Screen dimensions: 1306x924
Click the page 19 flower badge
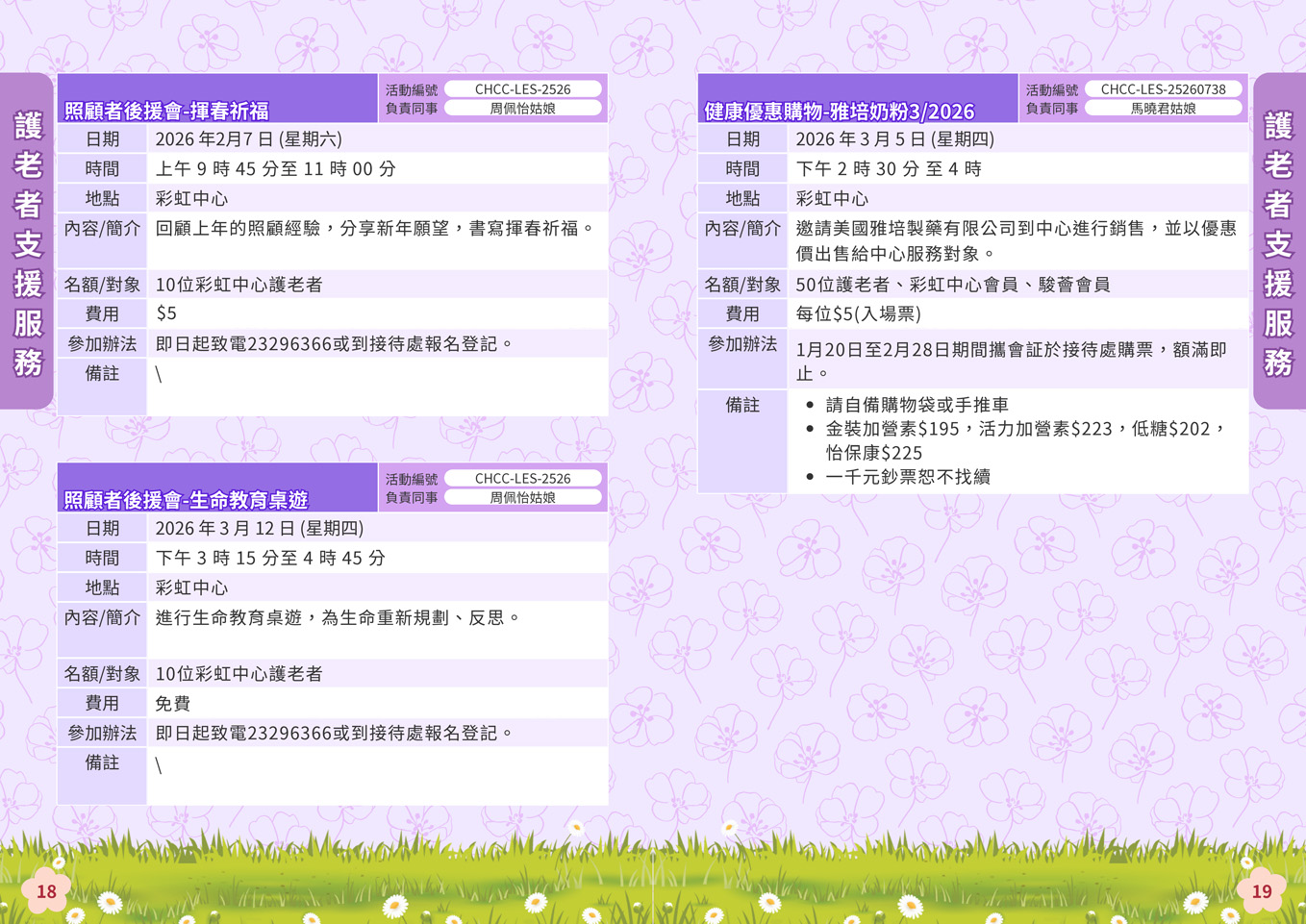pos(1261,891)
